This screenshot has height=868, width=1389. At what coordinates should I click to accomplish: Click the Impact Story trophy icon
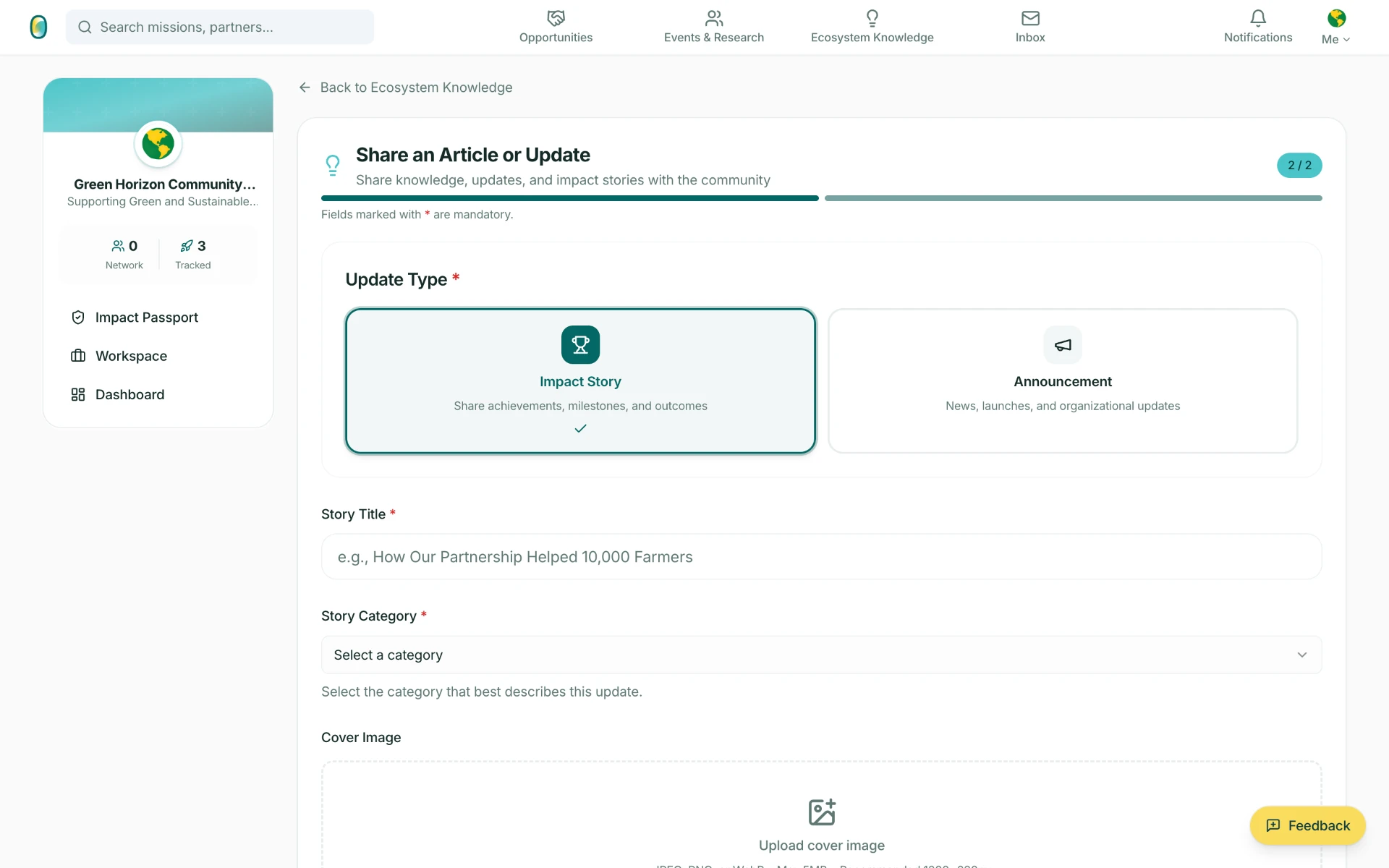coord(580,345)
